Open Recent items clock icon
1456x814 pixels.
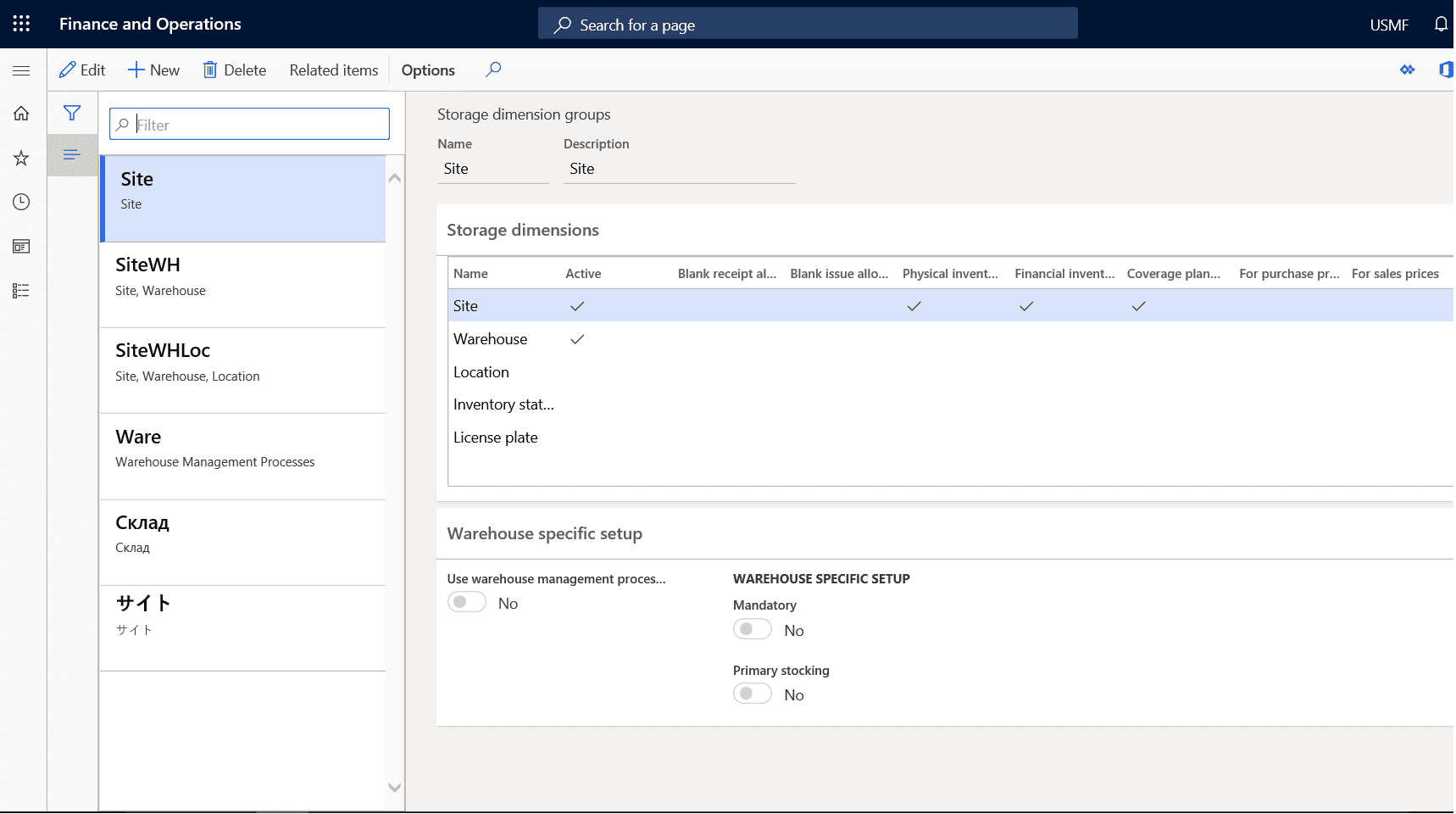[21, 202]
